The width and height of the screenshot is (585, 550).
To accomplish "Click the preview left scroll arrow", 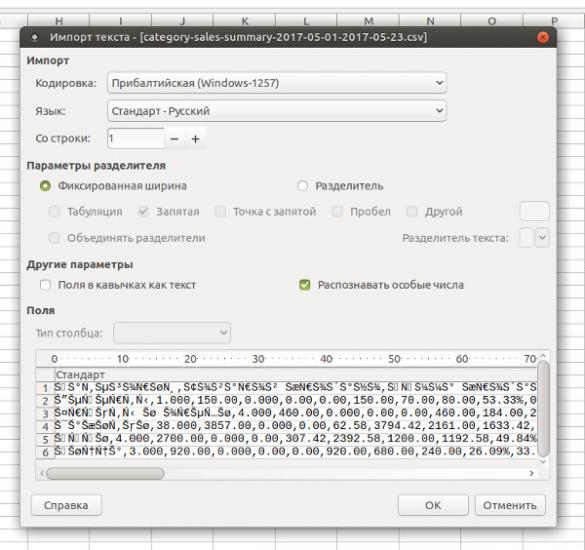I will coord(41,473).
